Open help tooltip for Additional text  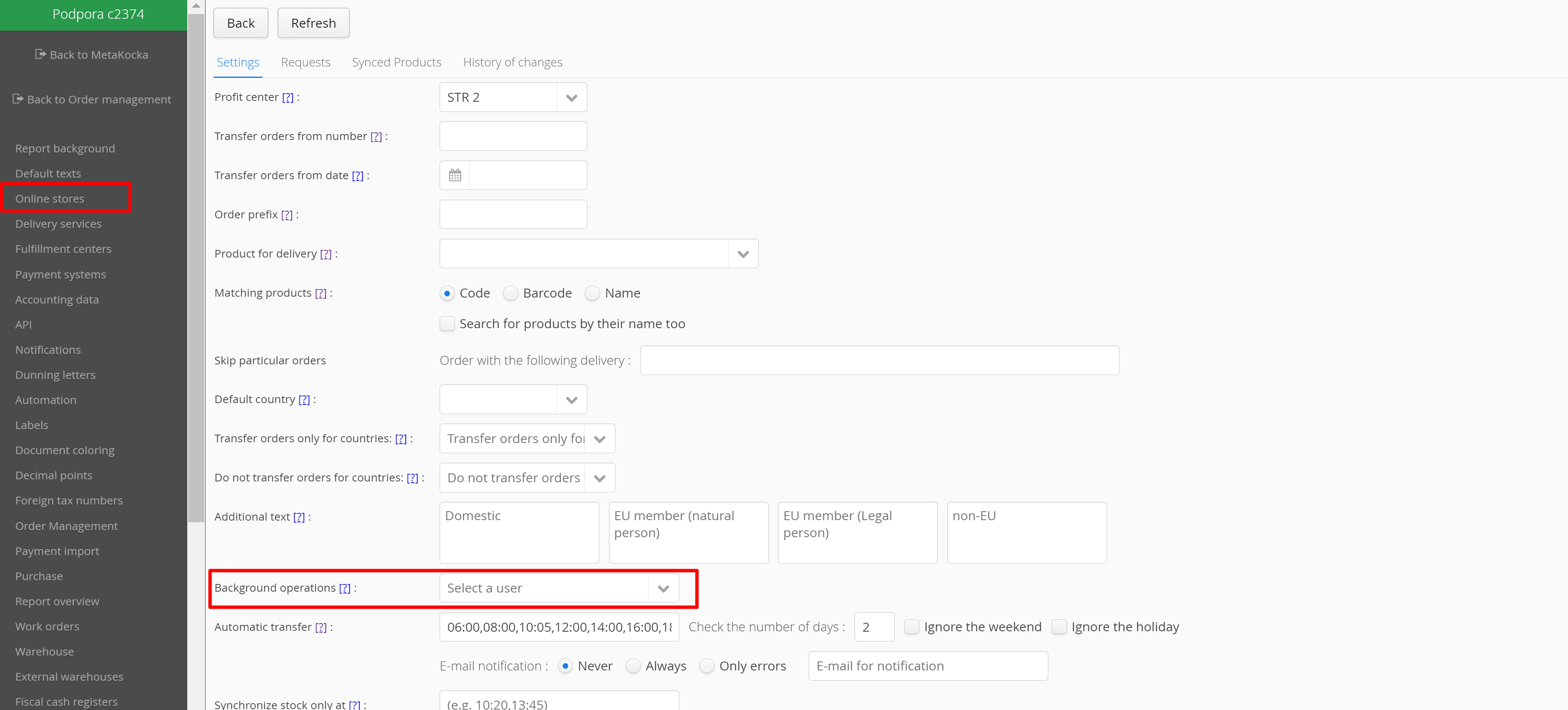[299, 517]
